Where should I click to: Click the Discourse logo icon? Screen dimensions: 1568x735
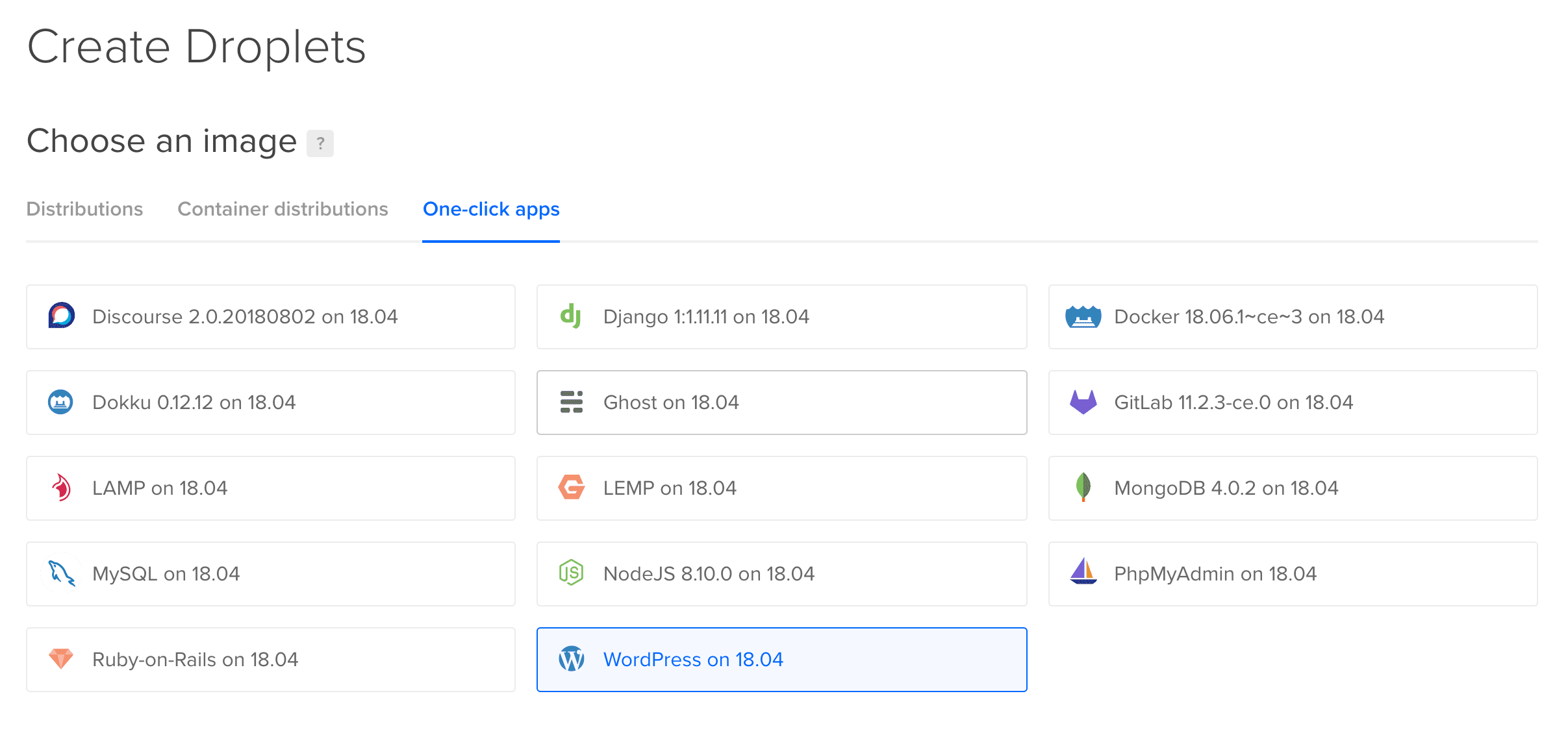click(61, 316)
